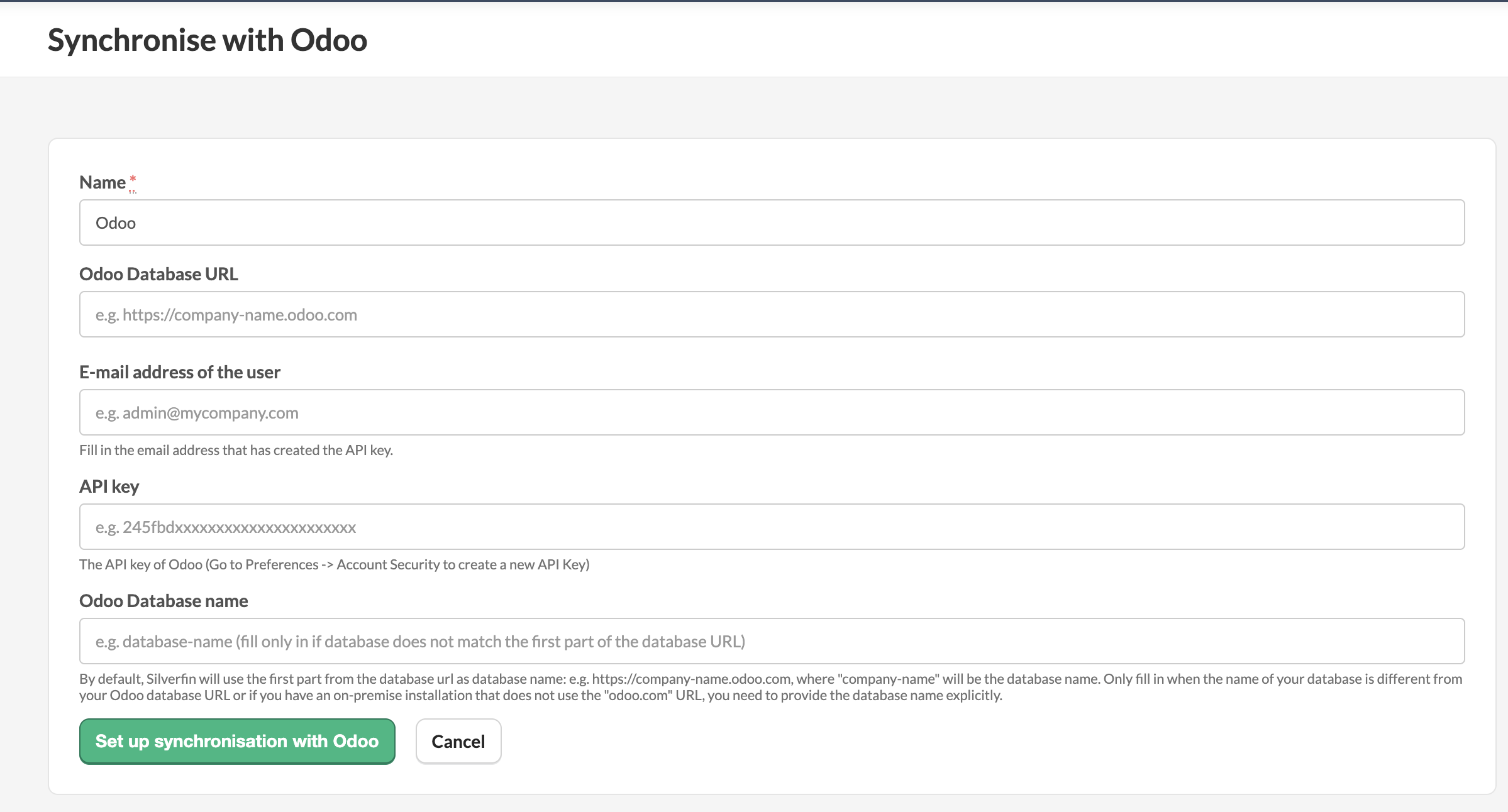Click the E-mail address of the user label

pos(180,372)
